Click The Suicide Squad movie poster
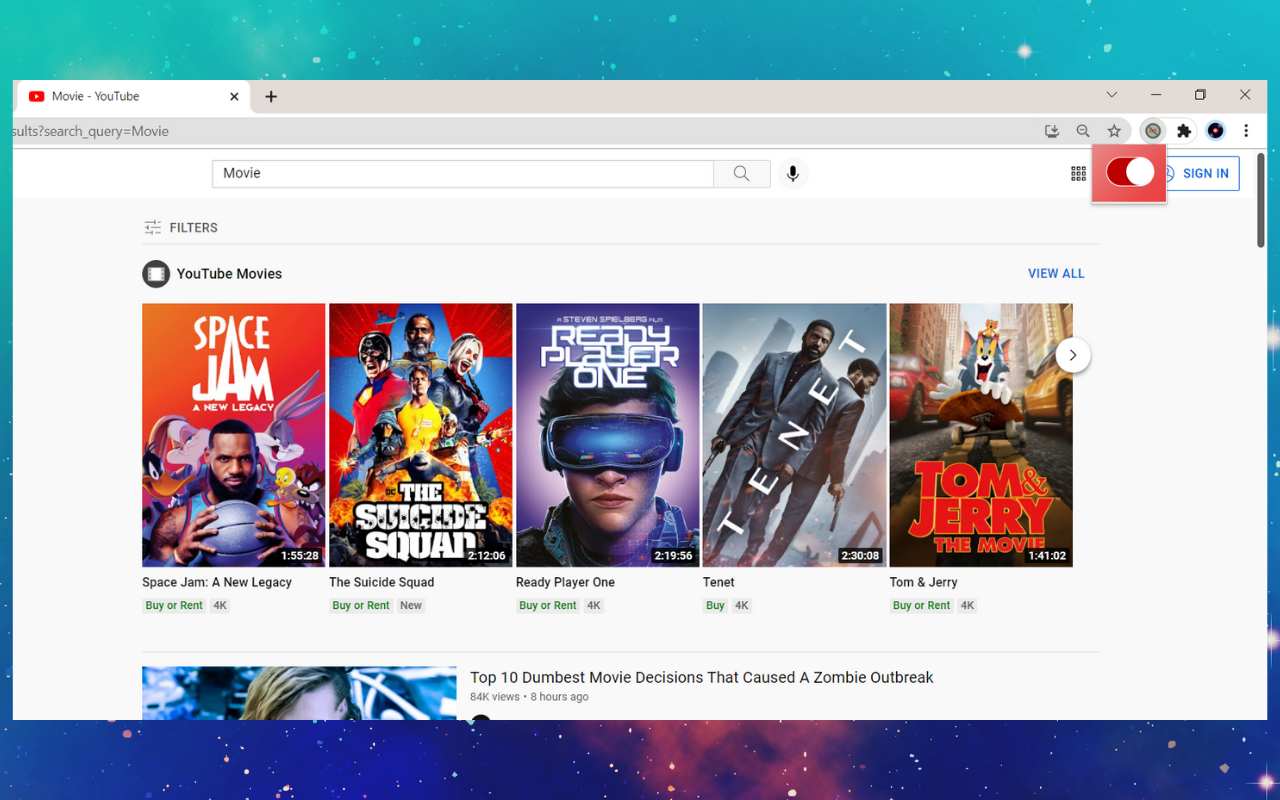The width and height of the screenshot is (1280, 800). (x=421, y=436)
